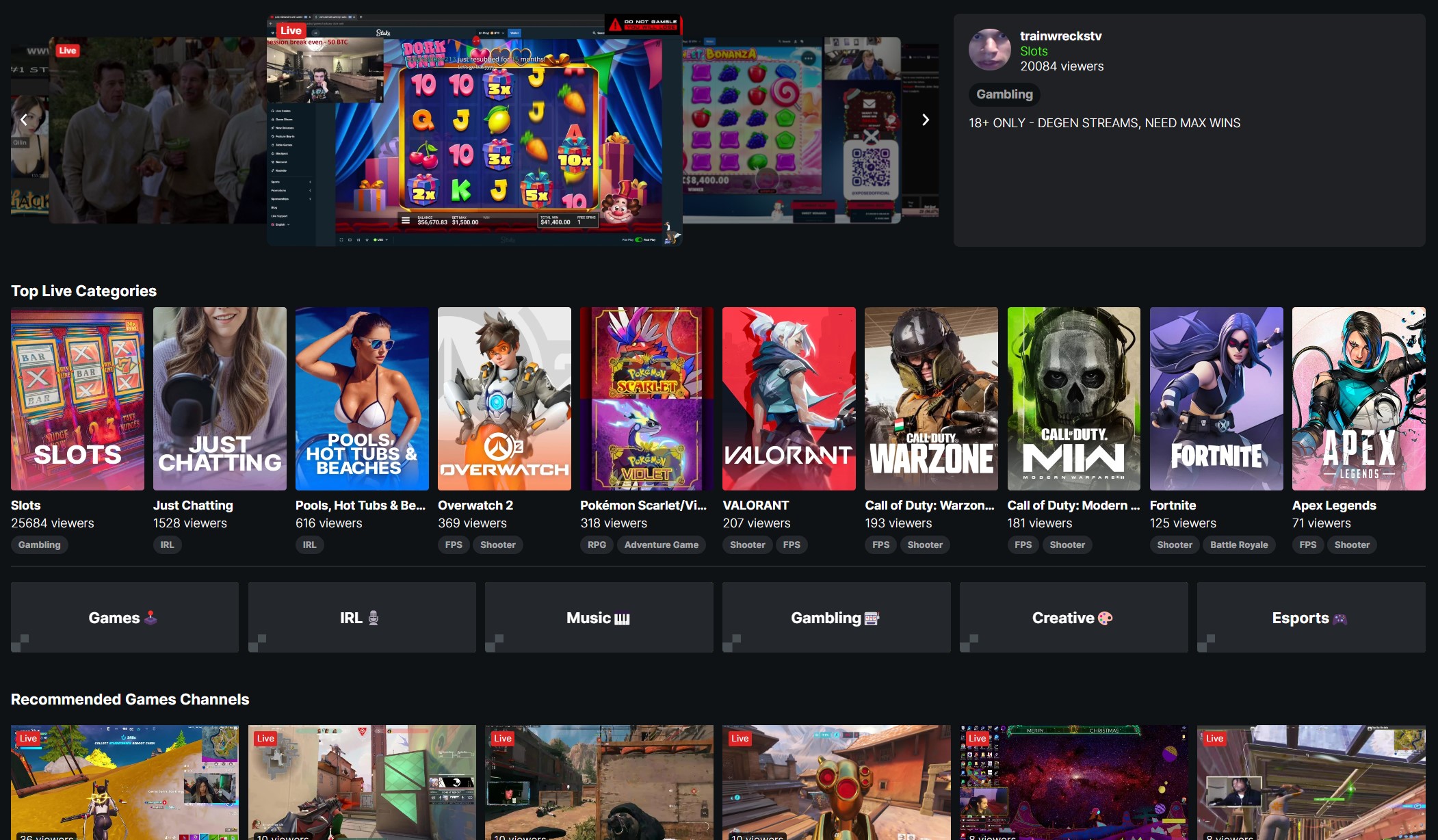Select the Shooter tag under Apex Legends
The image size is (1438, 840).
pos(1352,545)
